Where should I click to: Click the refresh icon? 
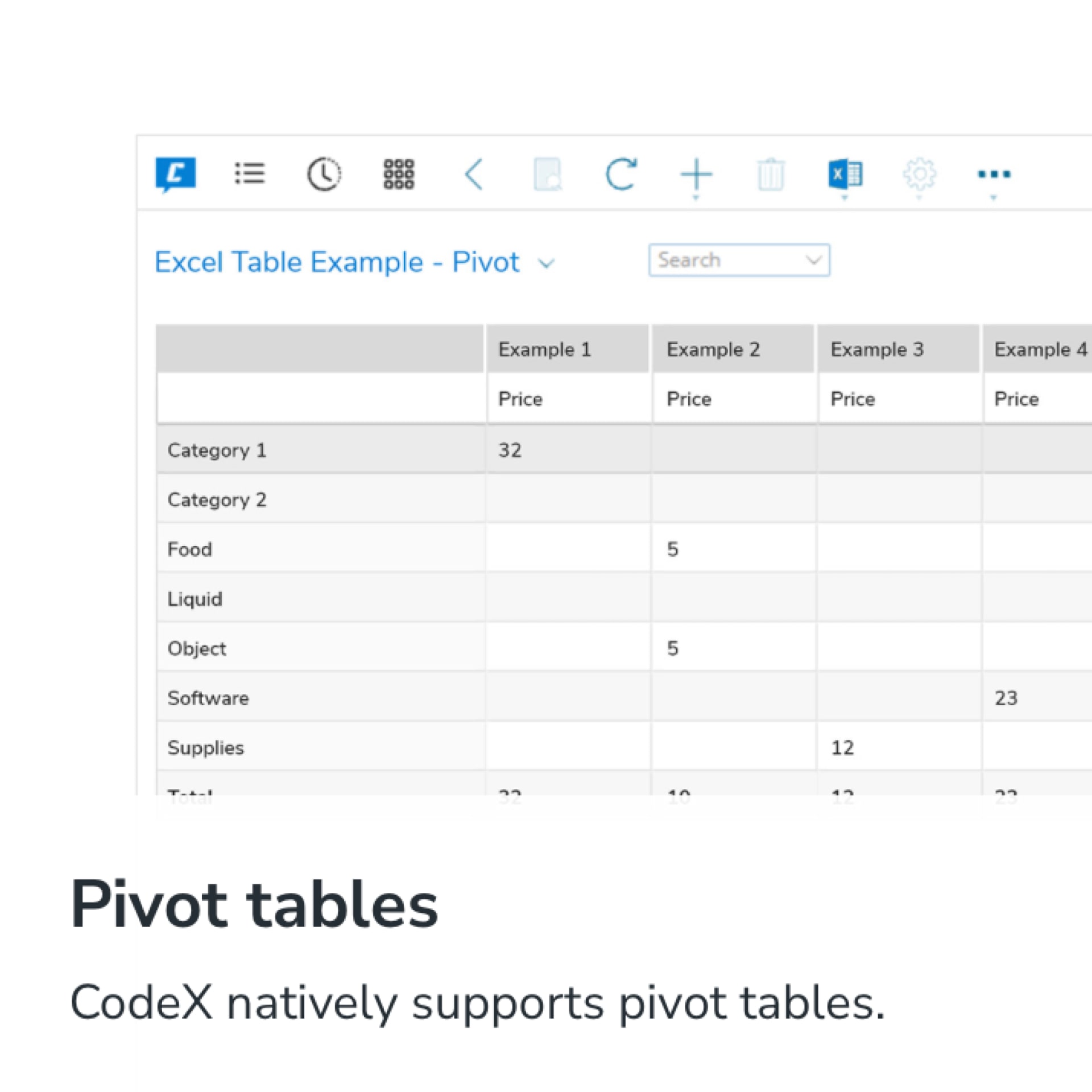click(621, 173)
